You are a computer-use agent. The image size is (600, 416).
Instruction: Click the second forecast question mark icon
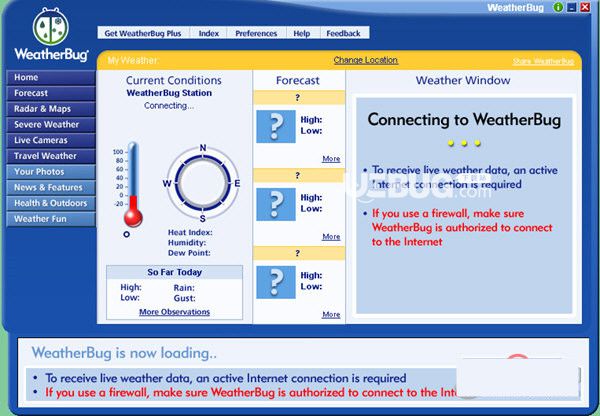(276, 204)
